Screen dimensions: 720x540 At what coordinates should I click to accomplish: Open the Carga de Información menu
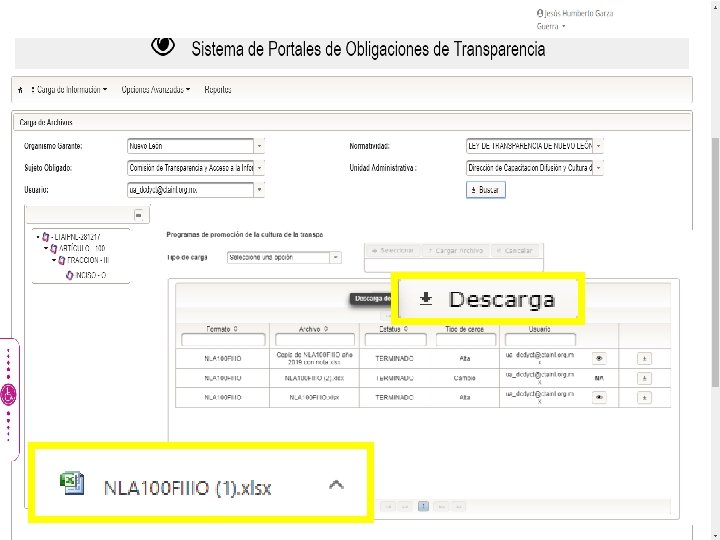(x=69, y=90)
